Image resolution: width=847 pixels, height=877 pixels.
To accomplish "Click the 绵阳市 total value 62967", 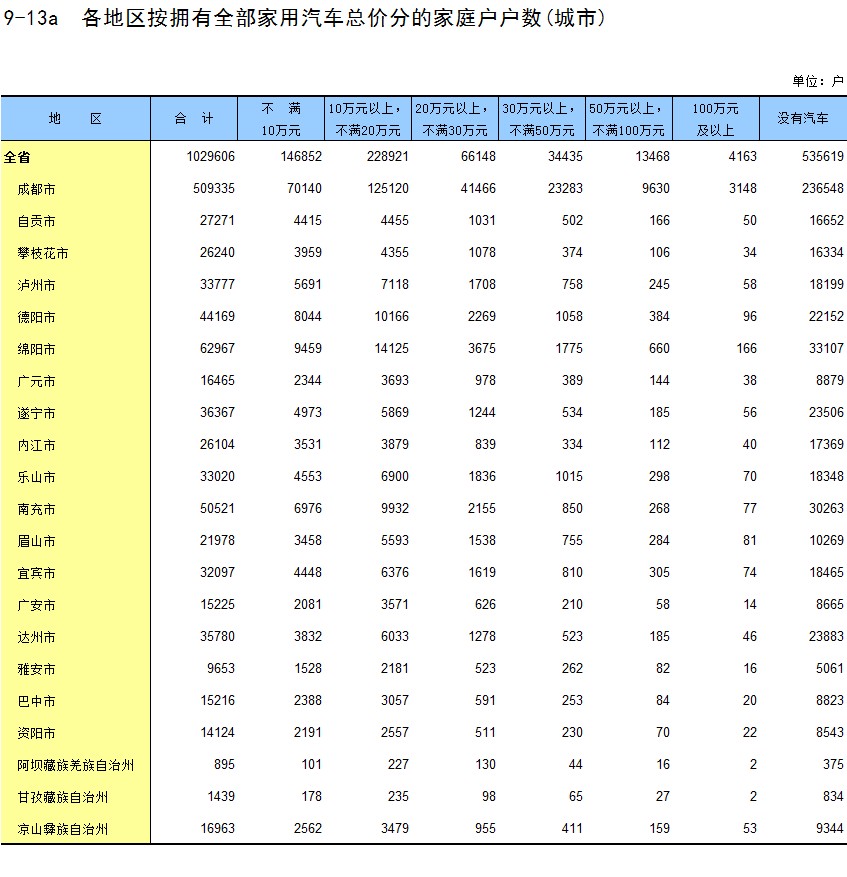I will tap(217, 348).
